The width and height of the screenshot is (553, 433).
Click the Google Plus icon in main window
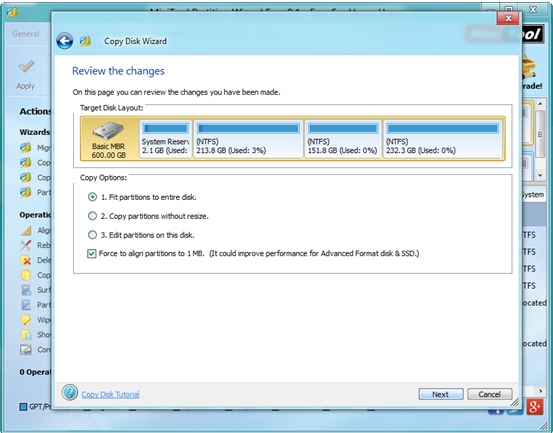[x=534, y=407]
